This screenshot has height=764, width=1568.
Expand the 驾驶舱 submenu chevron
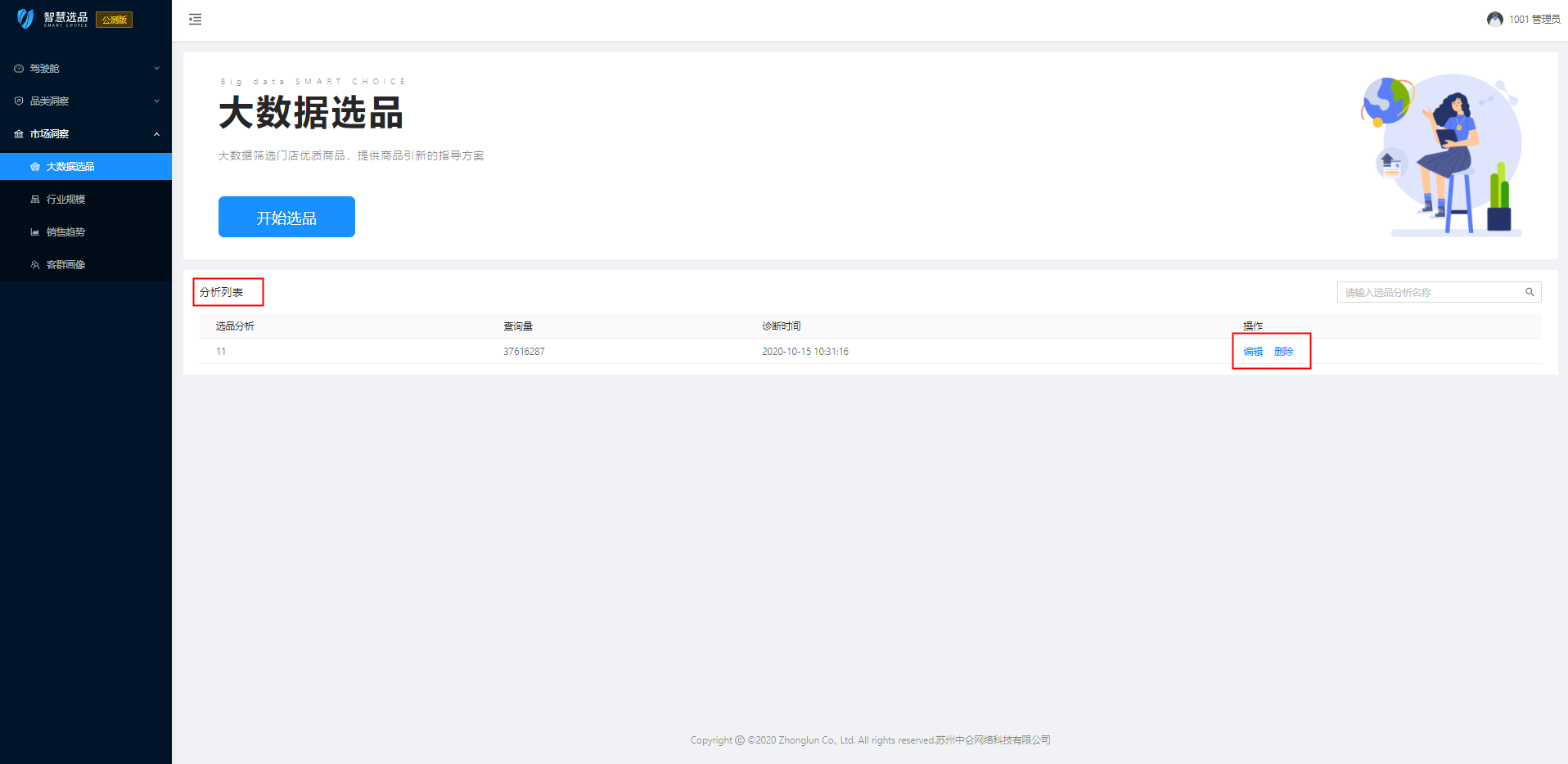pos(156,69)
